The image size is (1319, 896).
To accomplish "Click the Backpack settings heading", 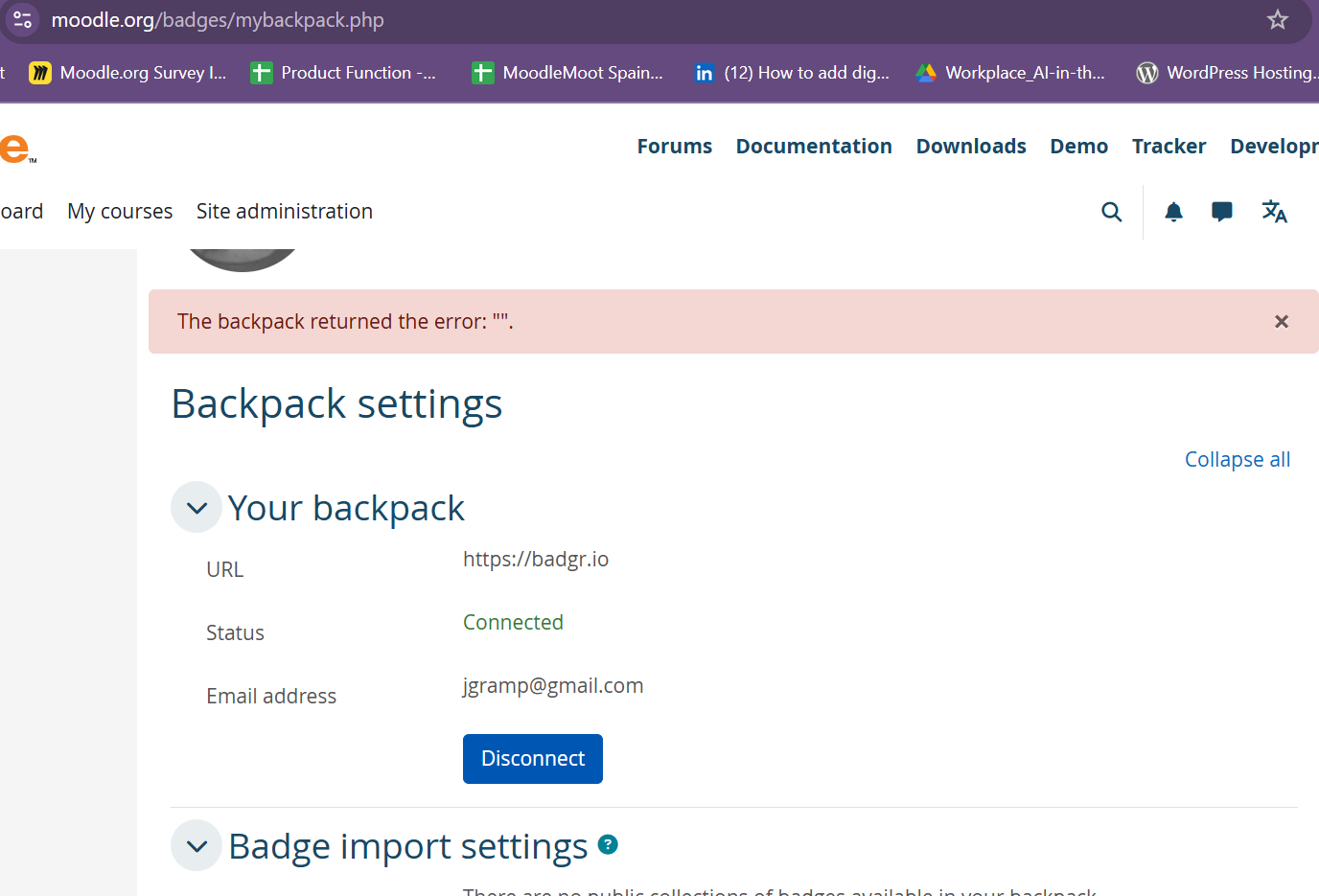I will 336,404.
